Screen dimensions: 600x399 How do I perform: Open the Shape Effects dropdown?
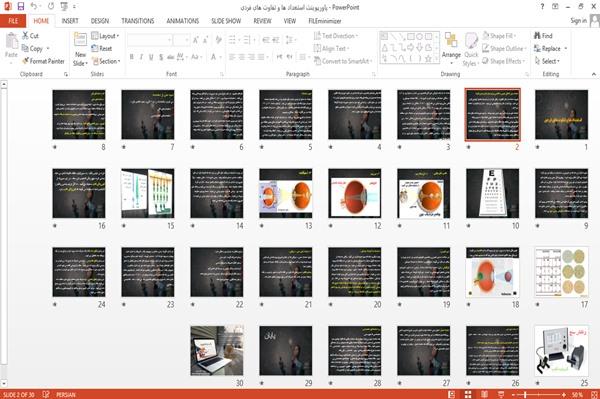coord(503,61)
